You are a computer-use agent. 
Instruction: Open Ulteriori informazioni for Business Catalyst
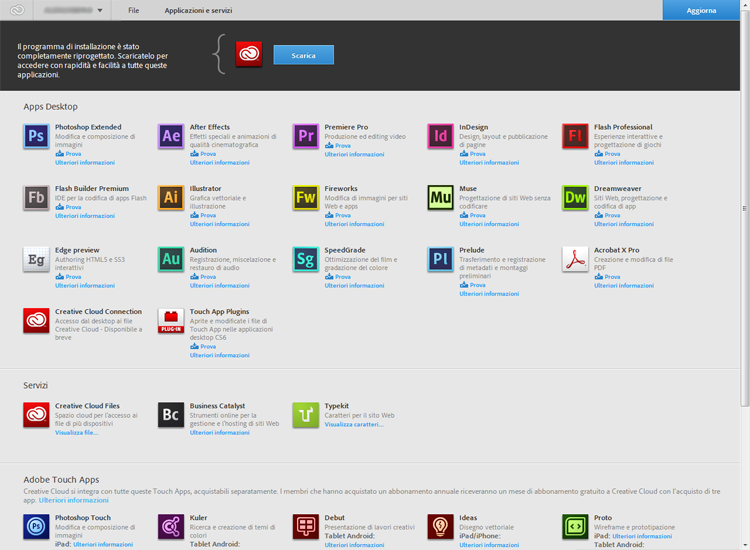(x=220, y=432)
